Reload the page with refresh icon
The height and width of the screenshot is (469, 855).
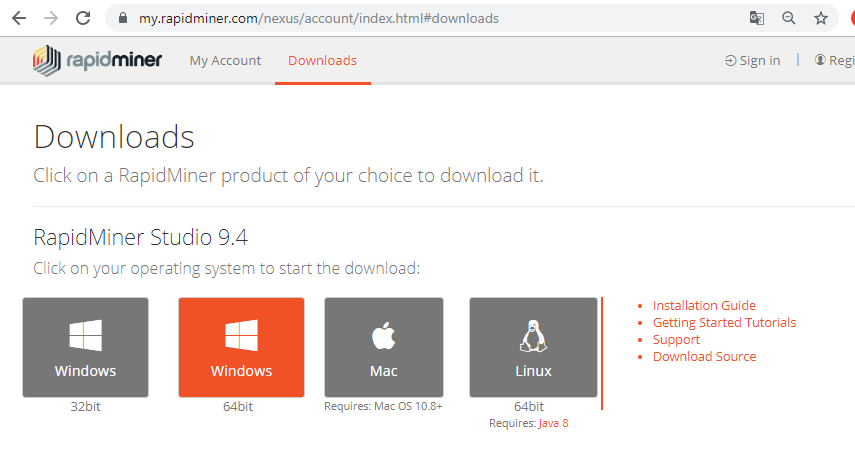pos(84,18)
